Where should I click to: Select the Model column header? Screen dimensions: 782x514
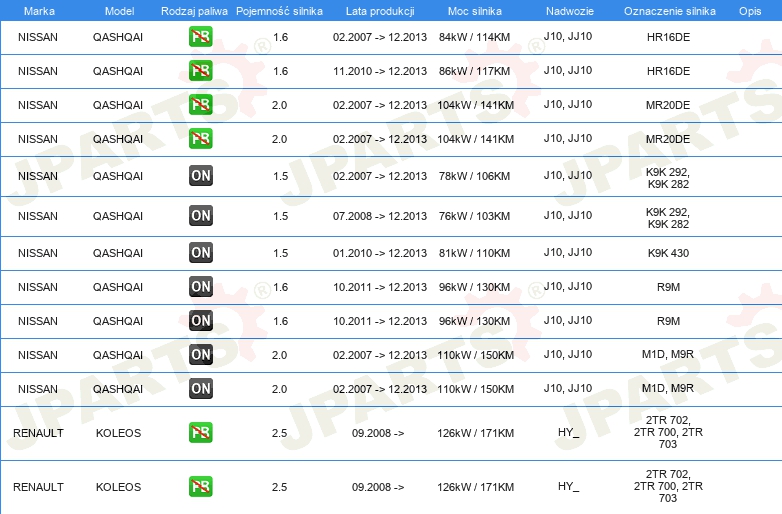click(119, 11)
